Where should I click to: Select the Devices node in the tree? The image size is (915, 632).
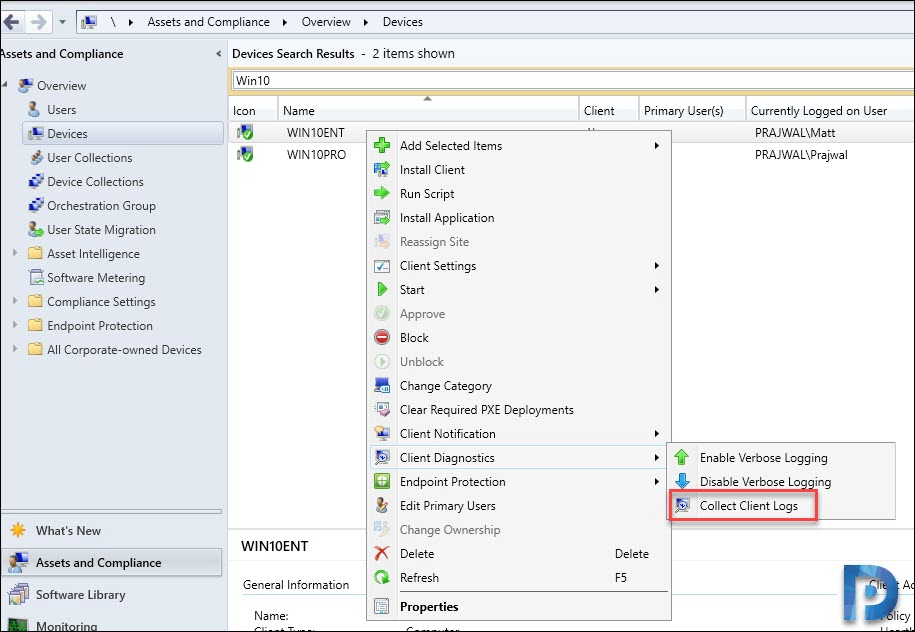point(123,133)
